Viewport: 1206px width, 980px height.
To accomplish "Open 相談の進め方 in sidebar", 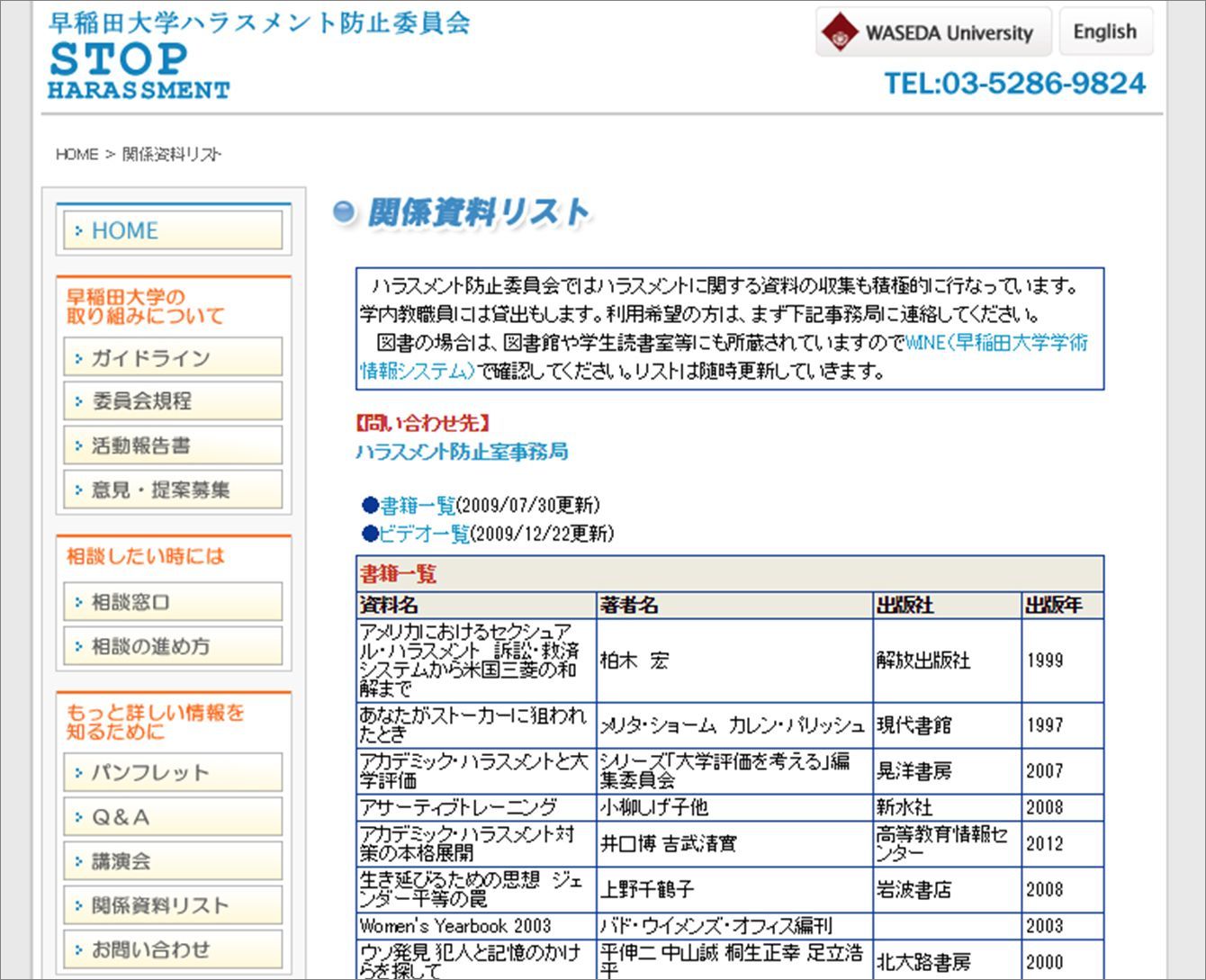I will click(x=173, y=646).
